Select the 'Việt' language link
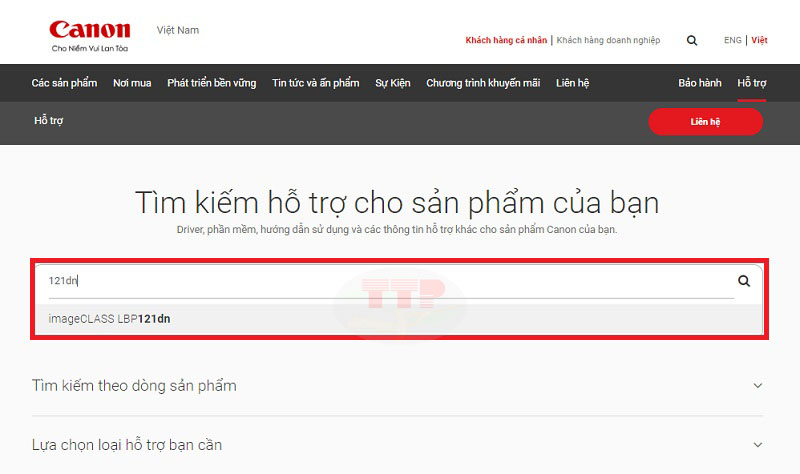 (759, 40)
